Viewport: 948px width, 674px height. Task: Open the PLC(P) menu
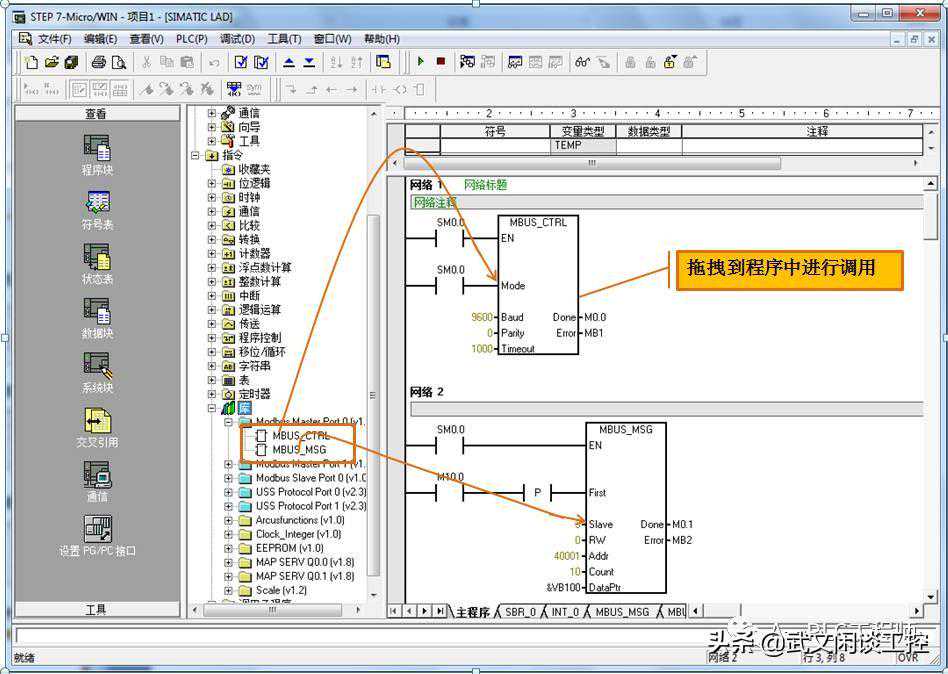click(x=191, y=39)
